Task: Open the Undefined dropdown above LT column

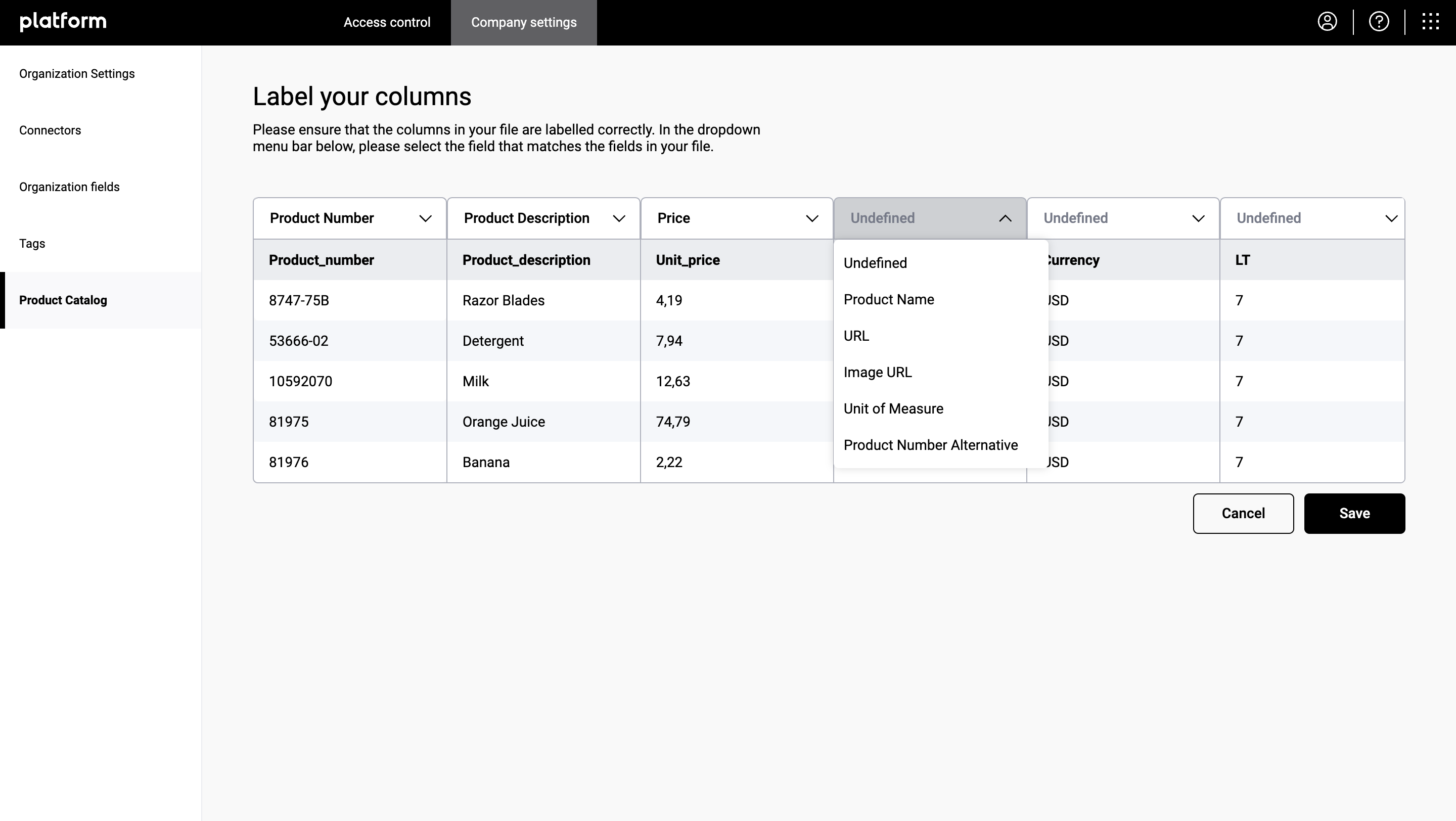Action: pyautogui.click(x=1312, y=218)
